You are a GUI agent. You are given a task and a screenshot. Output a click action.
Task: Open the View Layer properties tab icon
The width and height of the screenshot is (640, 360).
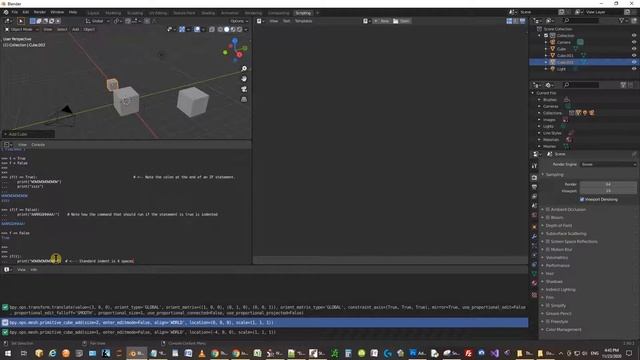coord(534,196)
